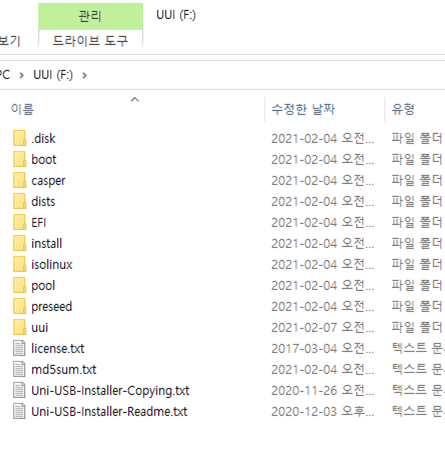Open the 보기 ribbon tab

point(10,41)
